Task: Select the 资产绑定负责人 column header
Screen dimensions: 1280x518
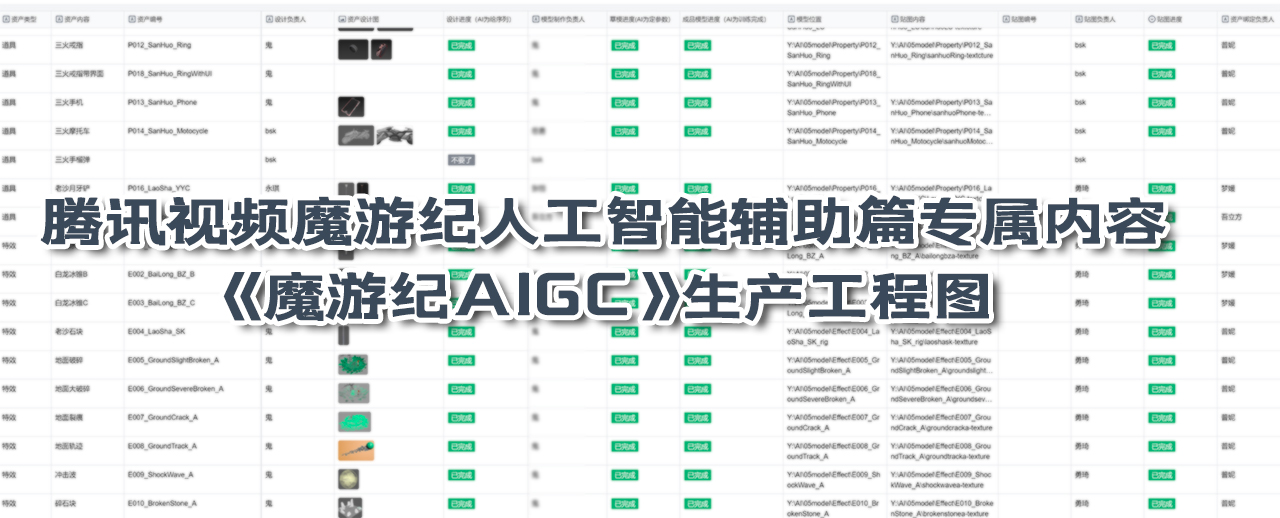Action: tap(1248, 19)
